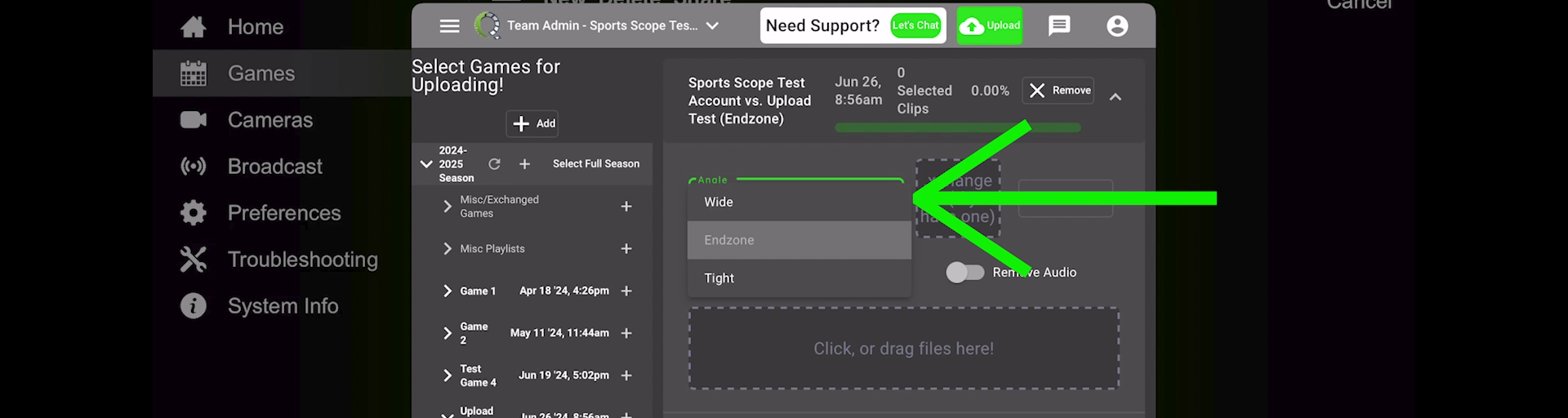The height and width of the screenshot is (418, 1568).
Task: Click the upload progress bar
Action: tap(958, 128)
